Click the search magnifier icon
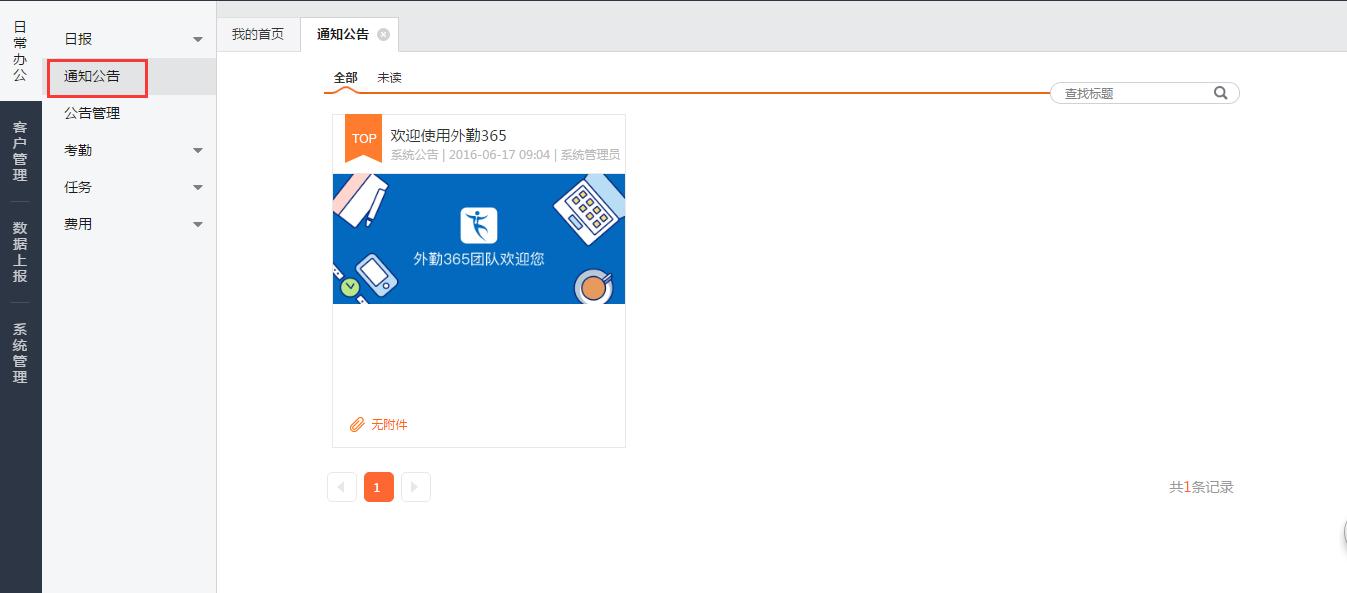The width and height of the screenshot is (1347, 593). click(x=1220, y=93)
